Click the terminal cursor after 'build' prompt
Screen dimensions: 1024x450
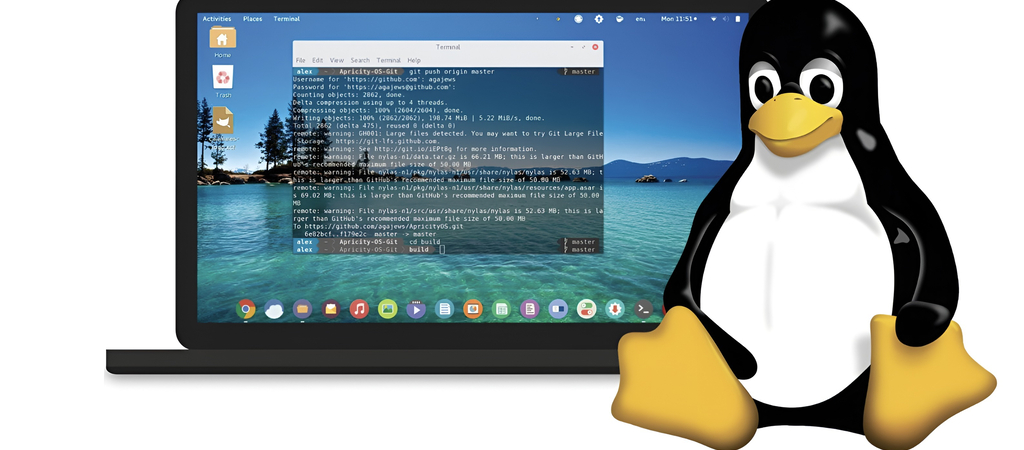coord(442,249)
